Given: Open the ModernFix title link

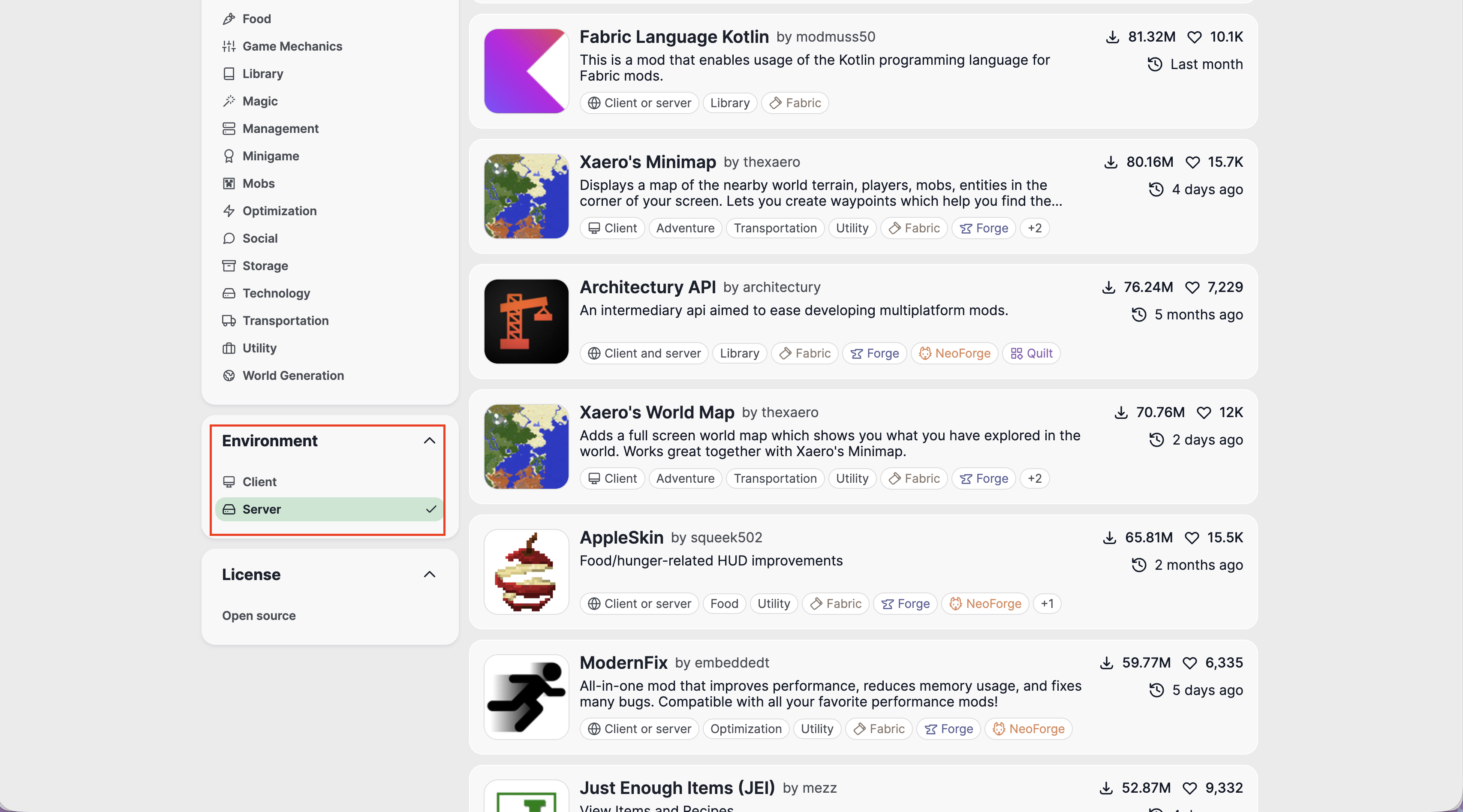Looking at the screenshot, I should pos(623,663).
